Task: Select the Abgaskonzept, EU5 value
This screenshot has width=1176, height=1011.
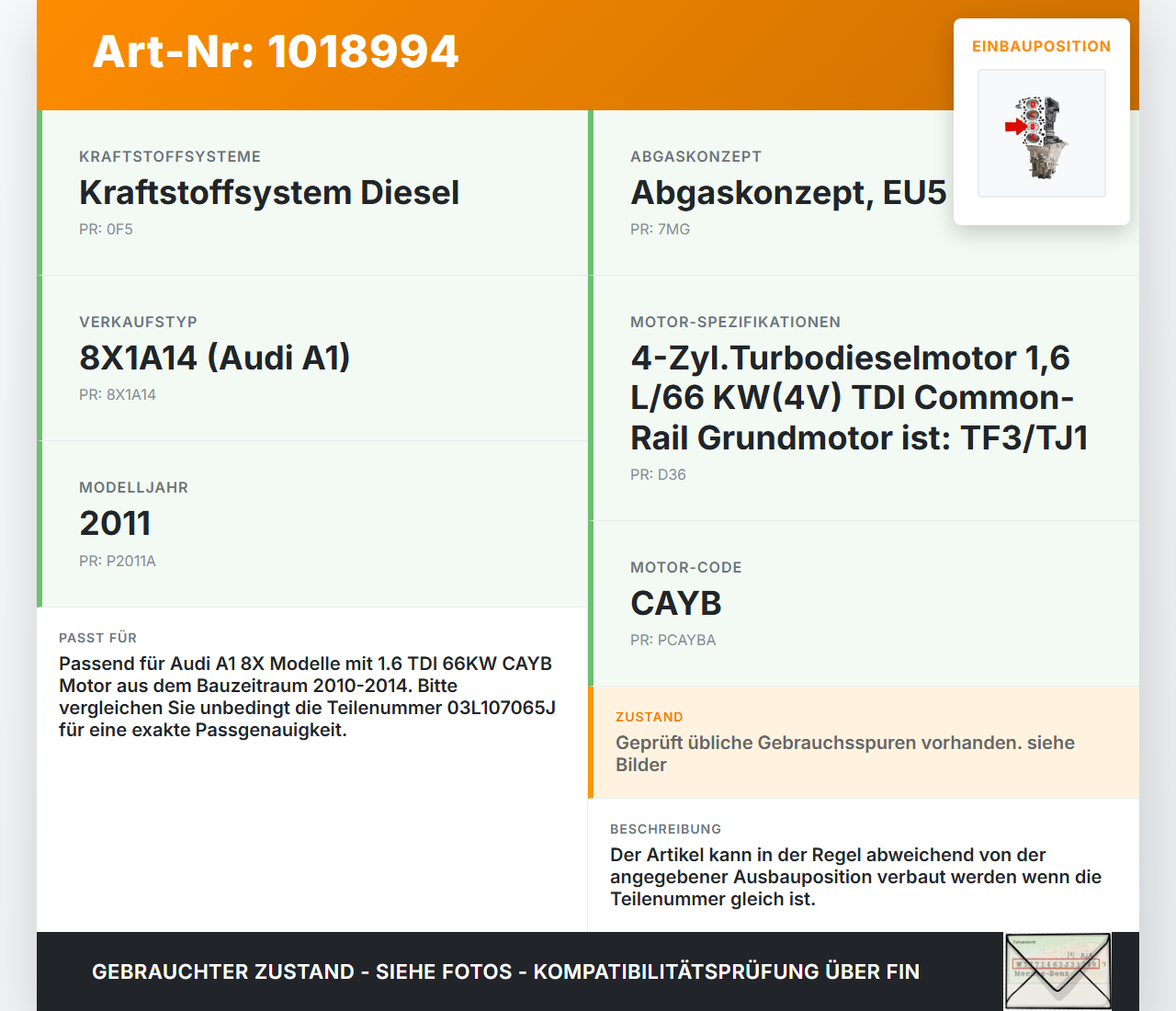Action: (x=788, y=192)
